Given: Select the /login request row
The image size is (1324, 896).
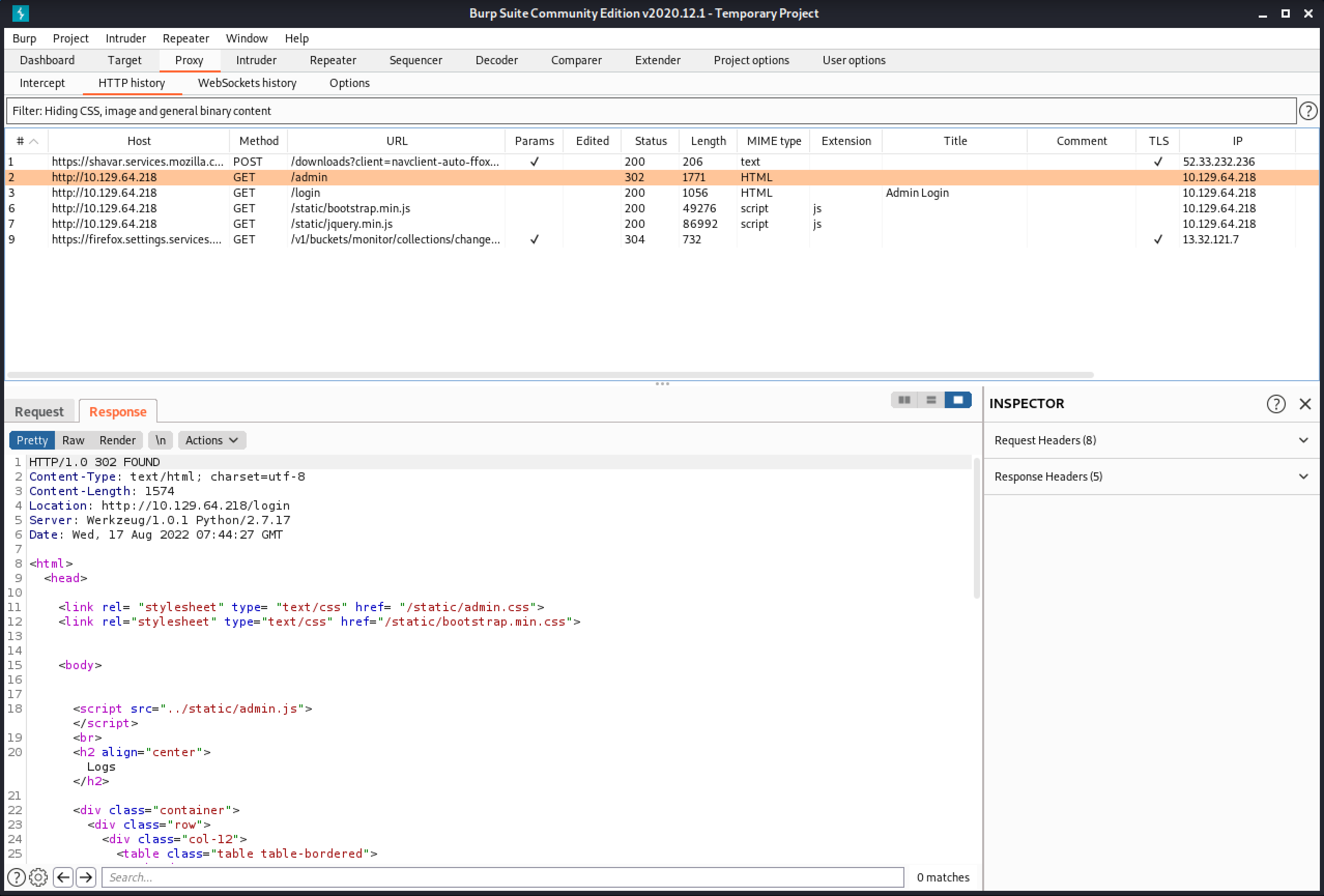Looking at the screenshot, I should pos(661,193).
